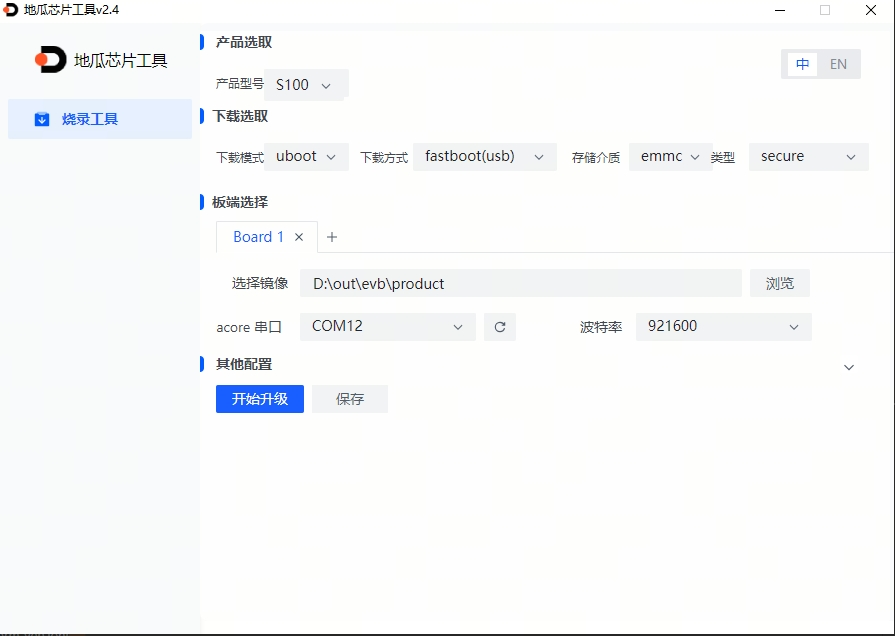The image size is (895, 636).
Task: Expand the 其他配置 section chevron
Action: [849, 367]
